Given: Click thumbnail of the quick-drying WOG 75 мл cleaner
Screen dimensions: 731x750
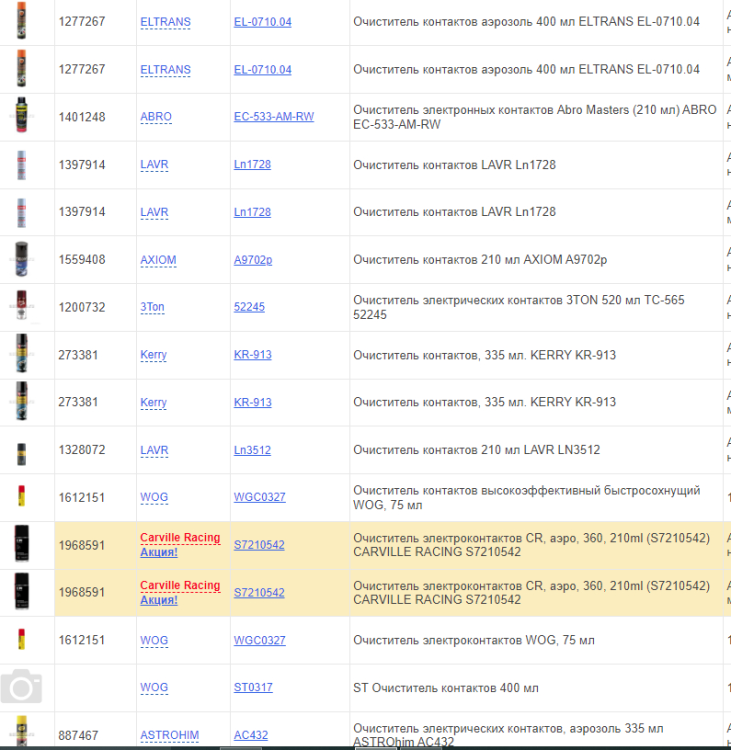Looking at the screenshot, I should (21, 497).
